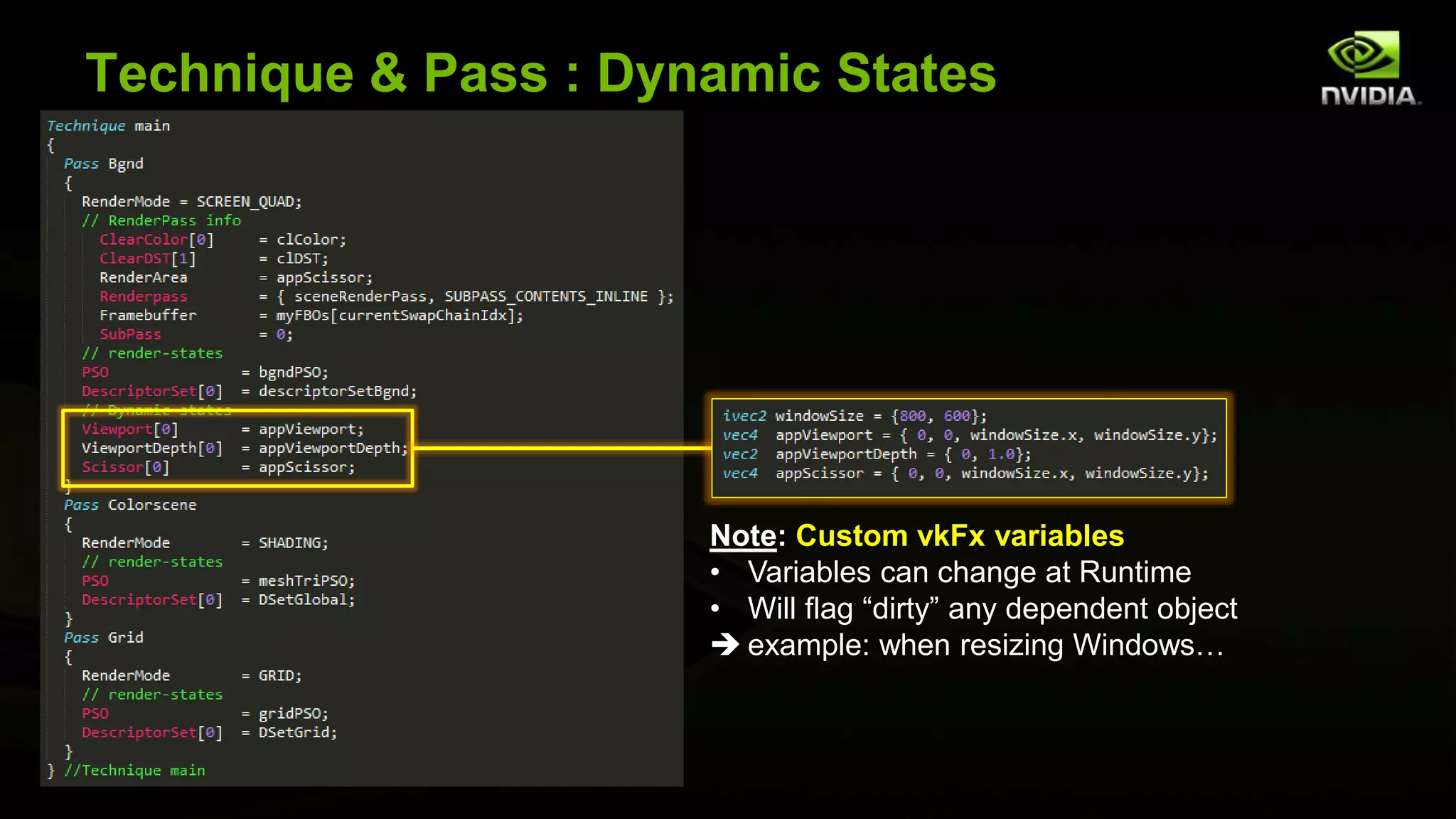Viewport: 1456px width, 819px height.
Task: Click 'RenderMode = SHADING;' line
Action: tap(205, 543)
